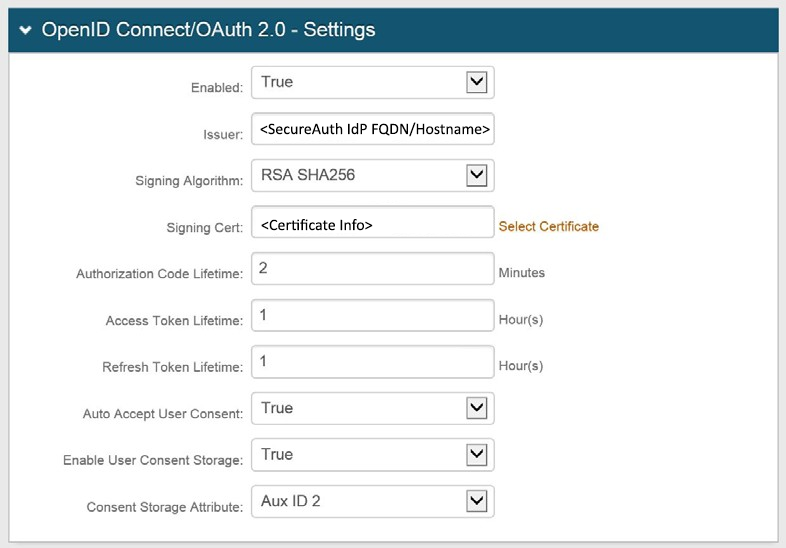Collapse the OpenID Connect/OAuth 2.0 Settings section
786x548 pixels.
pyautogui.click(x=25, y=31)
